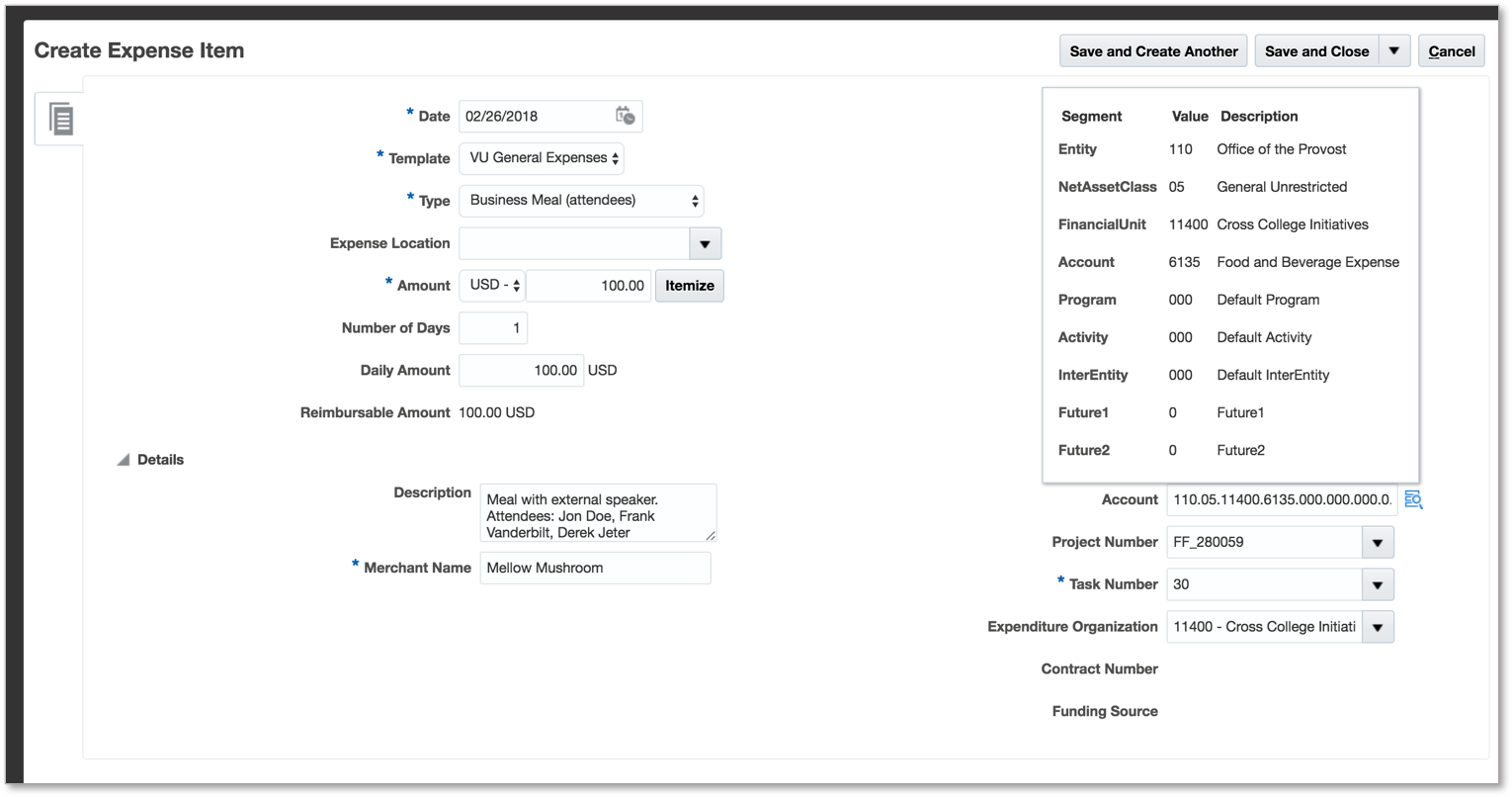Change the USD currency selector
Screen dimensions: 1512x797
[x=492, y=286]
